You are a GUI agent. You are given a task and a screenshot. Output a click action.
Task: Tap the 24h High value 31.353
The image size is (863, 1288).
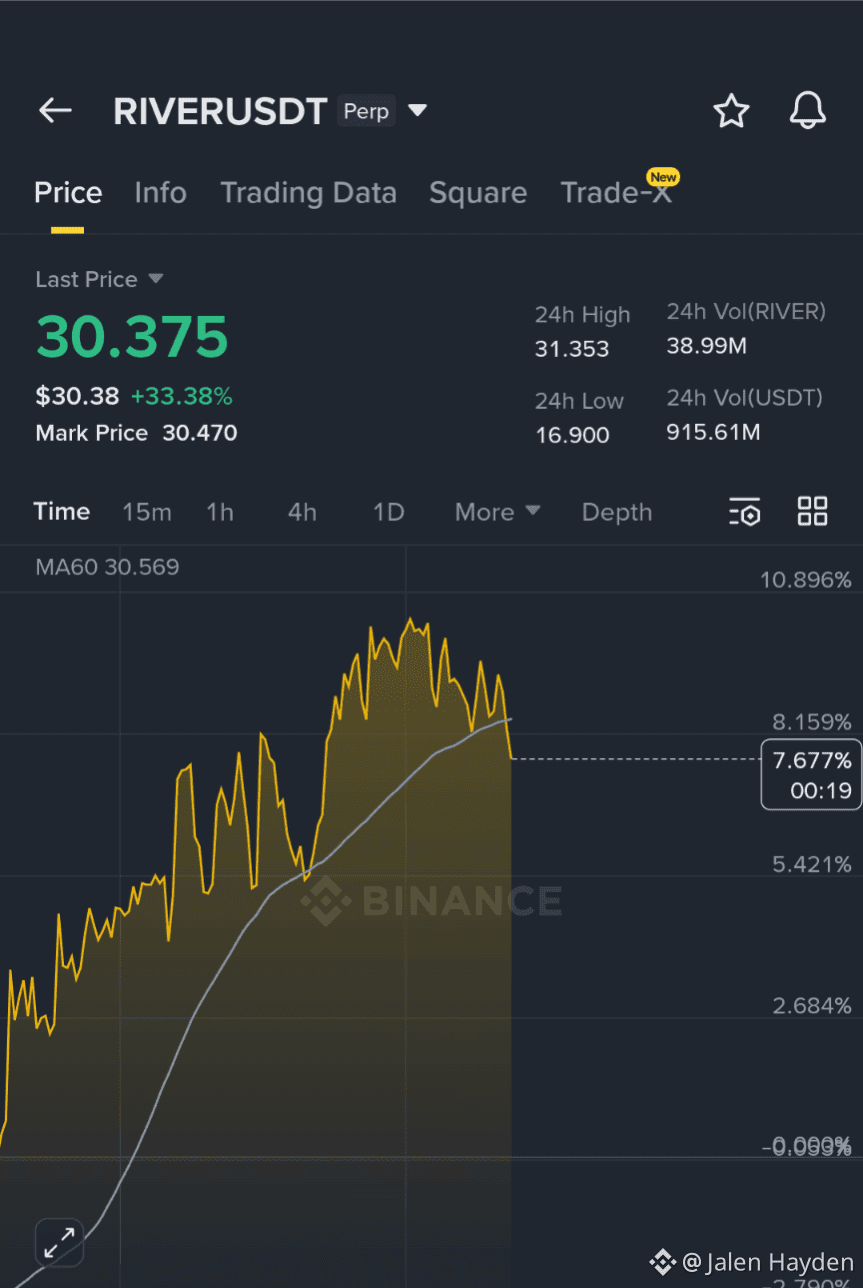(572, 349)
